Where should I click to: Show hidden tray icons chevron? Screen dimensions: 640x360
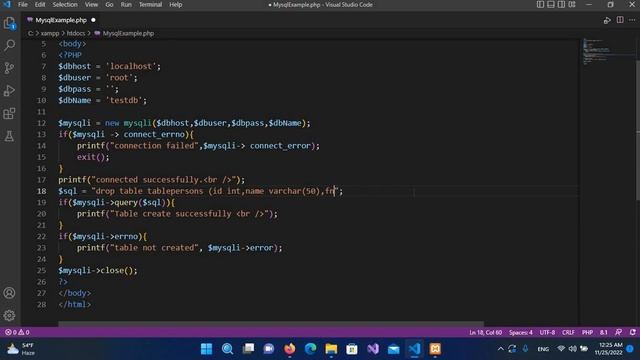point(500,349)
